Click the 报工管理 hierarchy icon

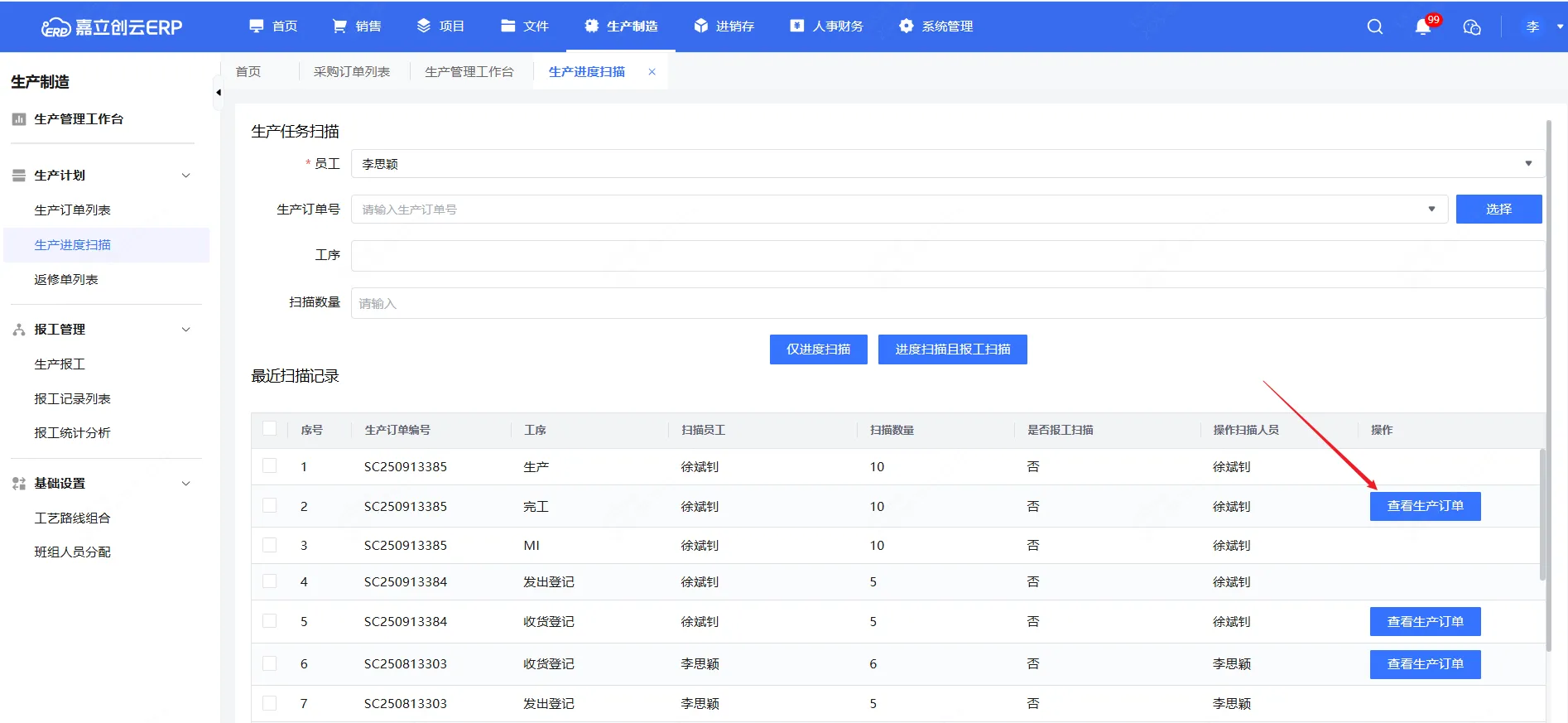pyautogui.click(x=19, y=330)
